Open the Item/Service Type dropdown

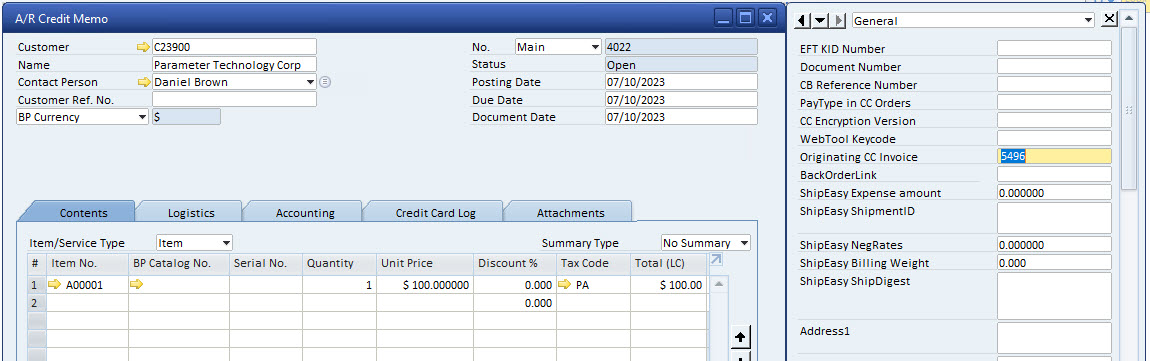(x=226, y=243)
